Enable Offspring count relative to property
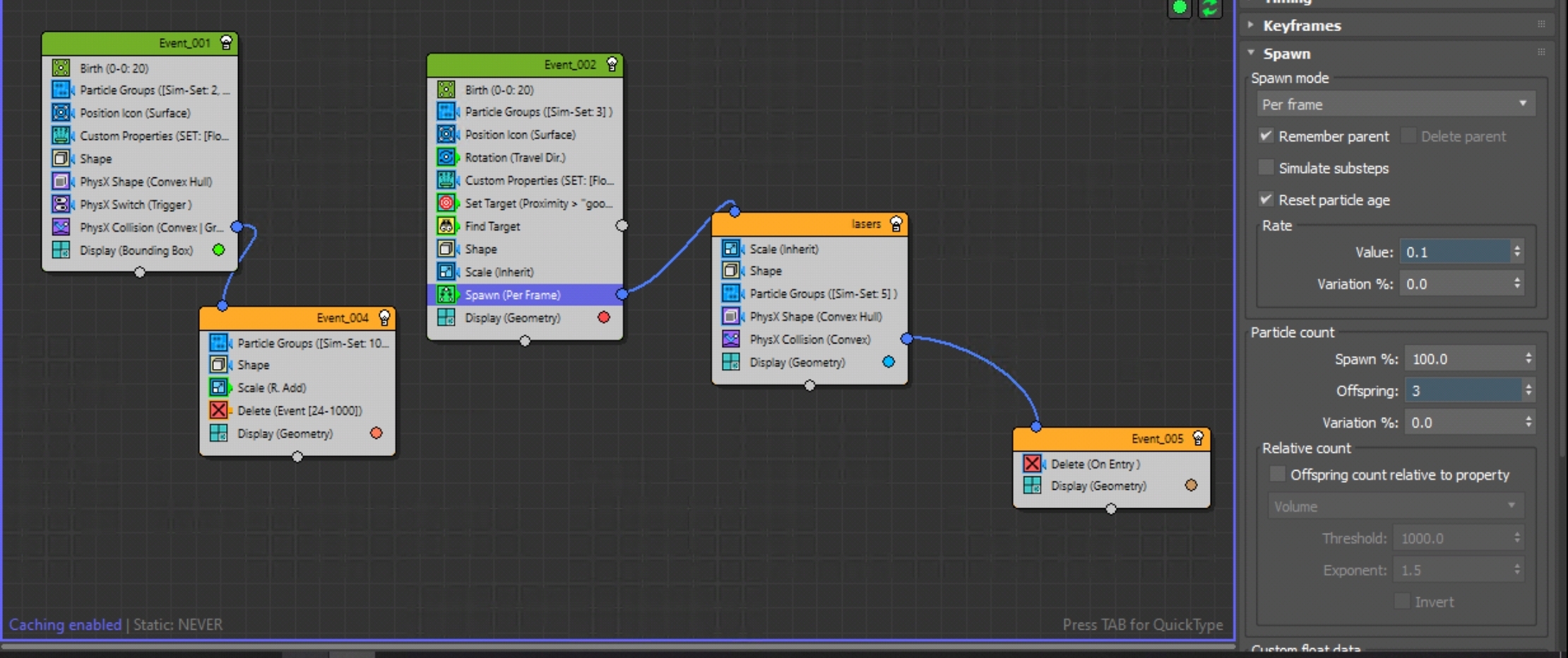 (1277, 474)
